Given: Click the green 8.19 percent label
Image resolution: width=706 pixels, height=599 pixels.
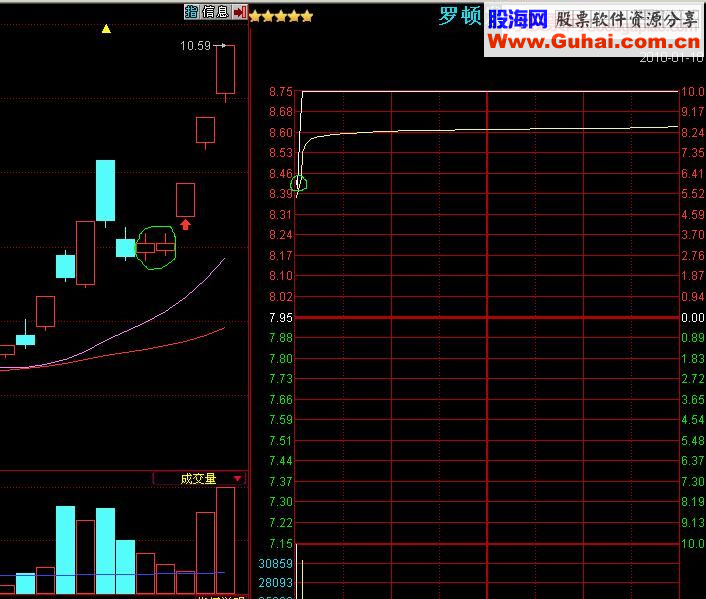Looking at the screenshot, I should click(693, 502).
